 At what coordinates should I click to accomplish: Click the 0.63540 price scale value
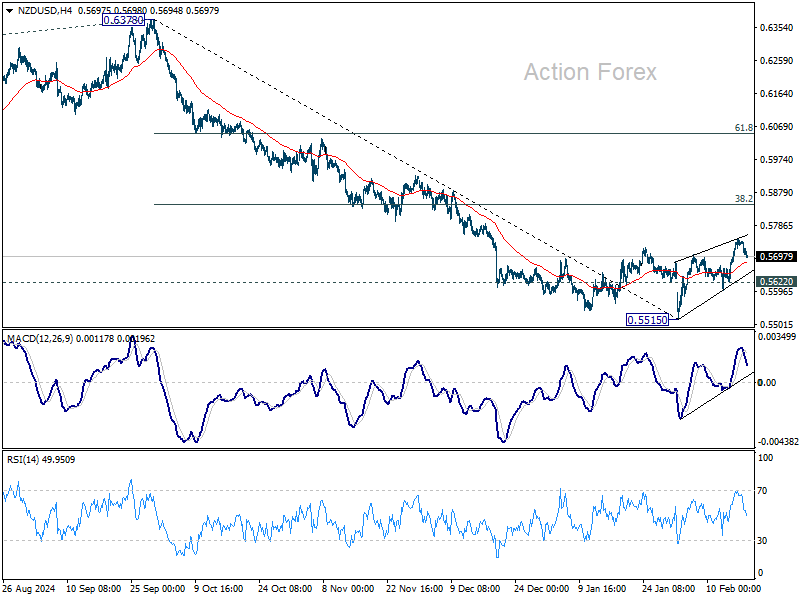click(777, 28)
